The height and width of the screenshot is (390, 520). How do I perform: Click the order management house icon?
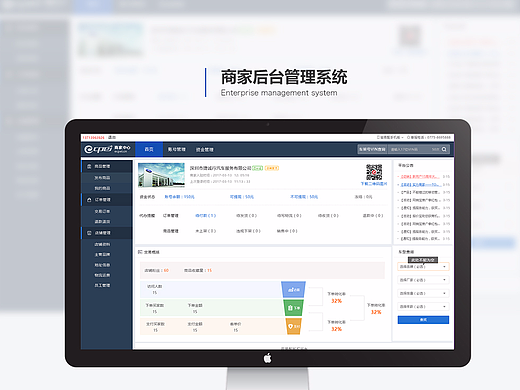(x=89, y=200)
